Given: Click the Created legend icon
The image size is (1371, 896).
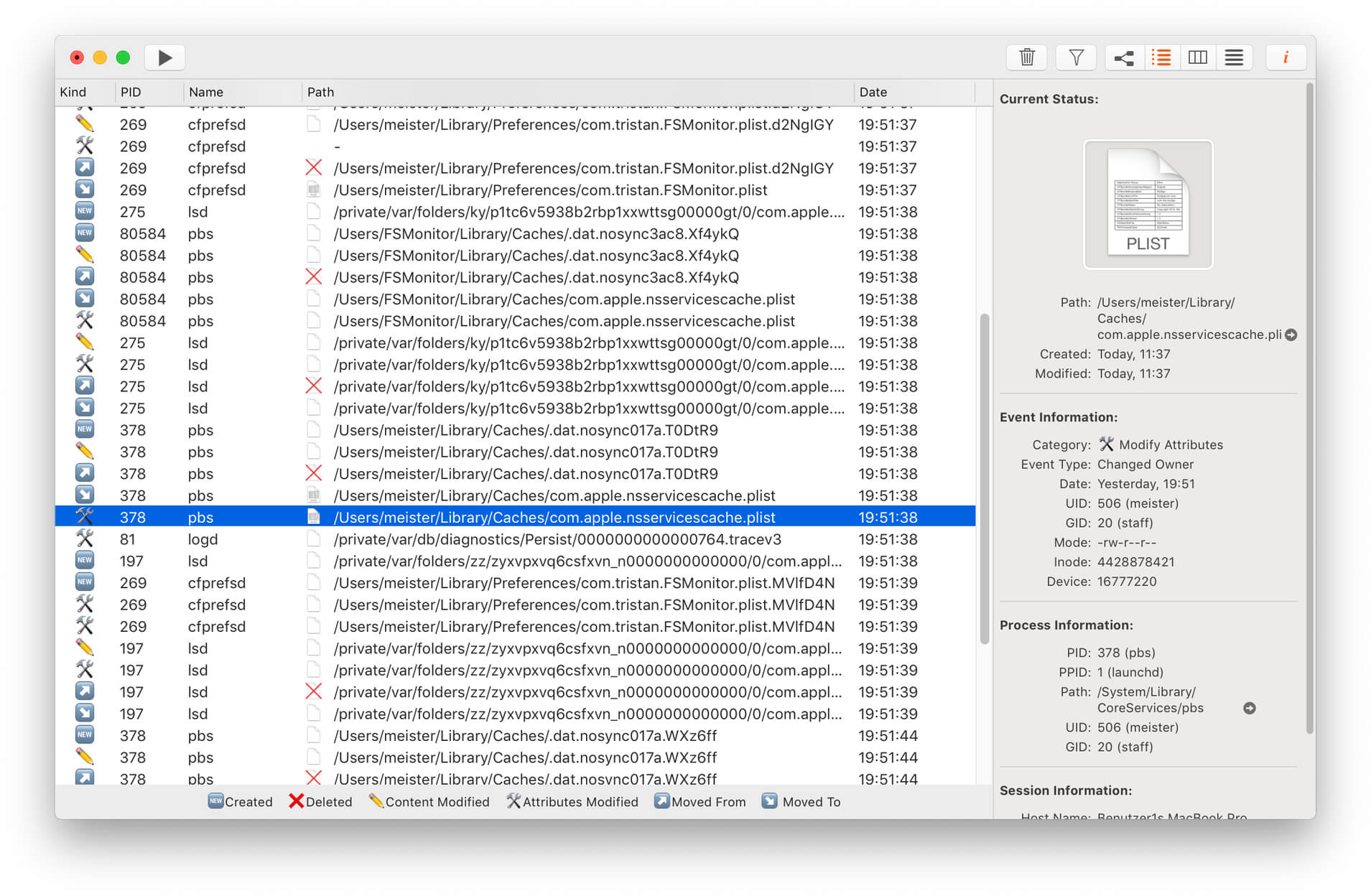Looking at the screenshot, I should 215,801.
